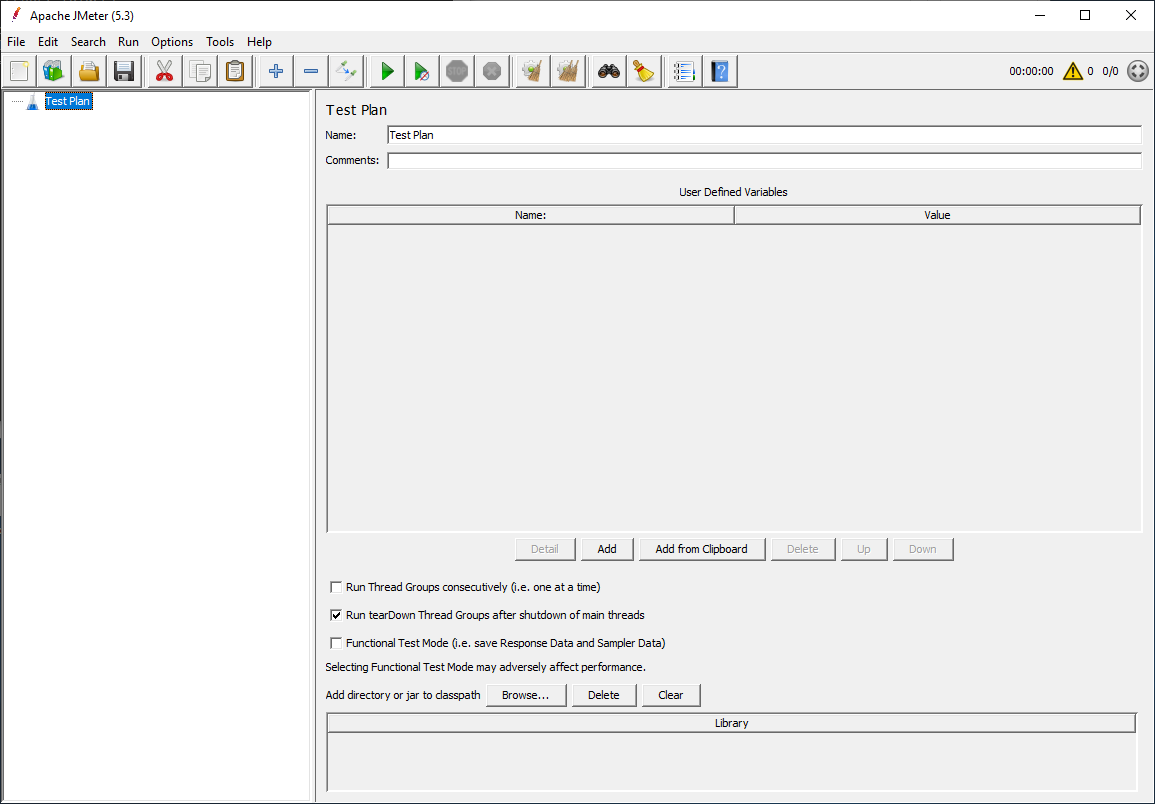Click into the Comments text field
Viewport: 1155px width, 804px height.
click(x=765, y=160)
